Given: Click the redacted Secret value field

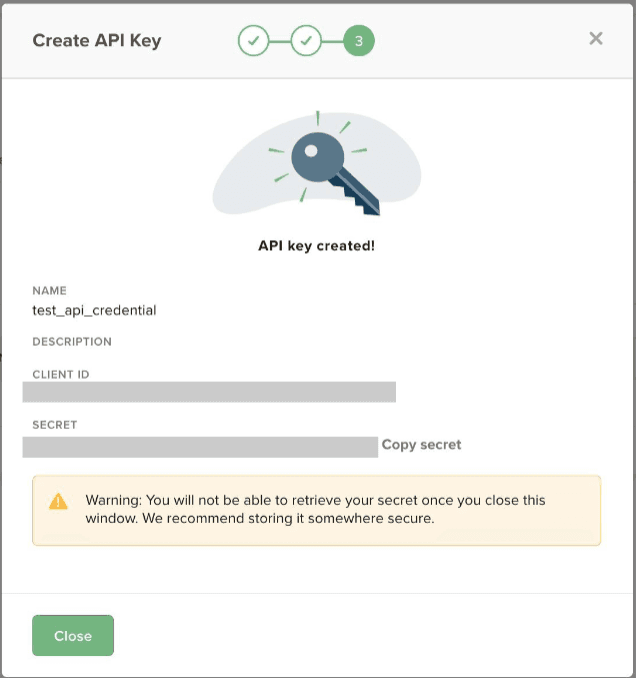Looking at the screenshot, I should point(200,446).
